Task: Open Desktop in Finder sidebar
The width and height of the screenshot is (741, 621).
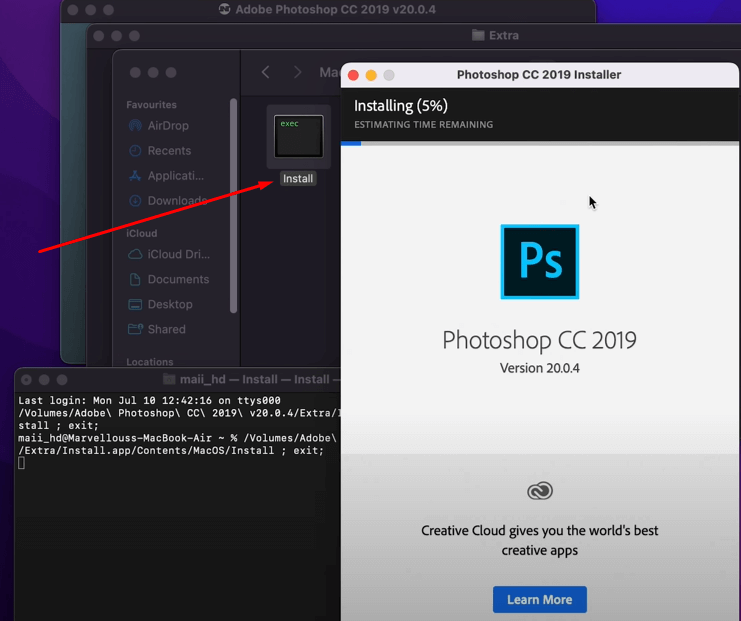Action: 160,304
